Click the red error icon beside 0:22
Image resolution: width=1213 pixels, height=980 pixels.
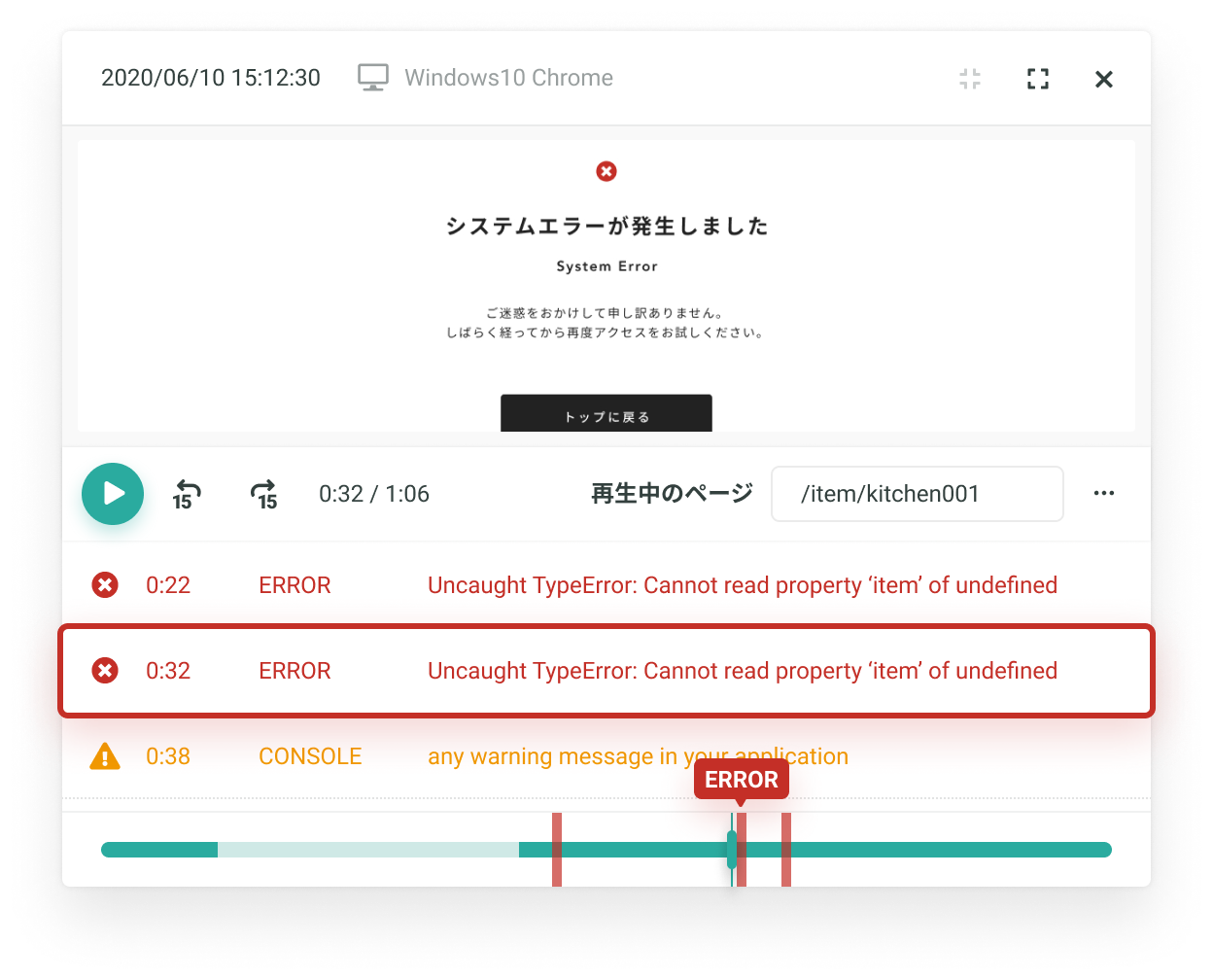tap(104, 585)
